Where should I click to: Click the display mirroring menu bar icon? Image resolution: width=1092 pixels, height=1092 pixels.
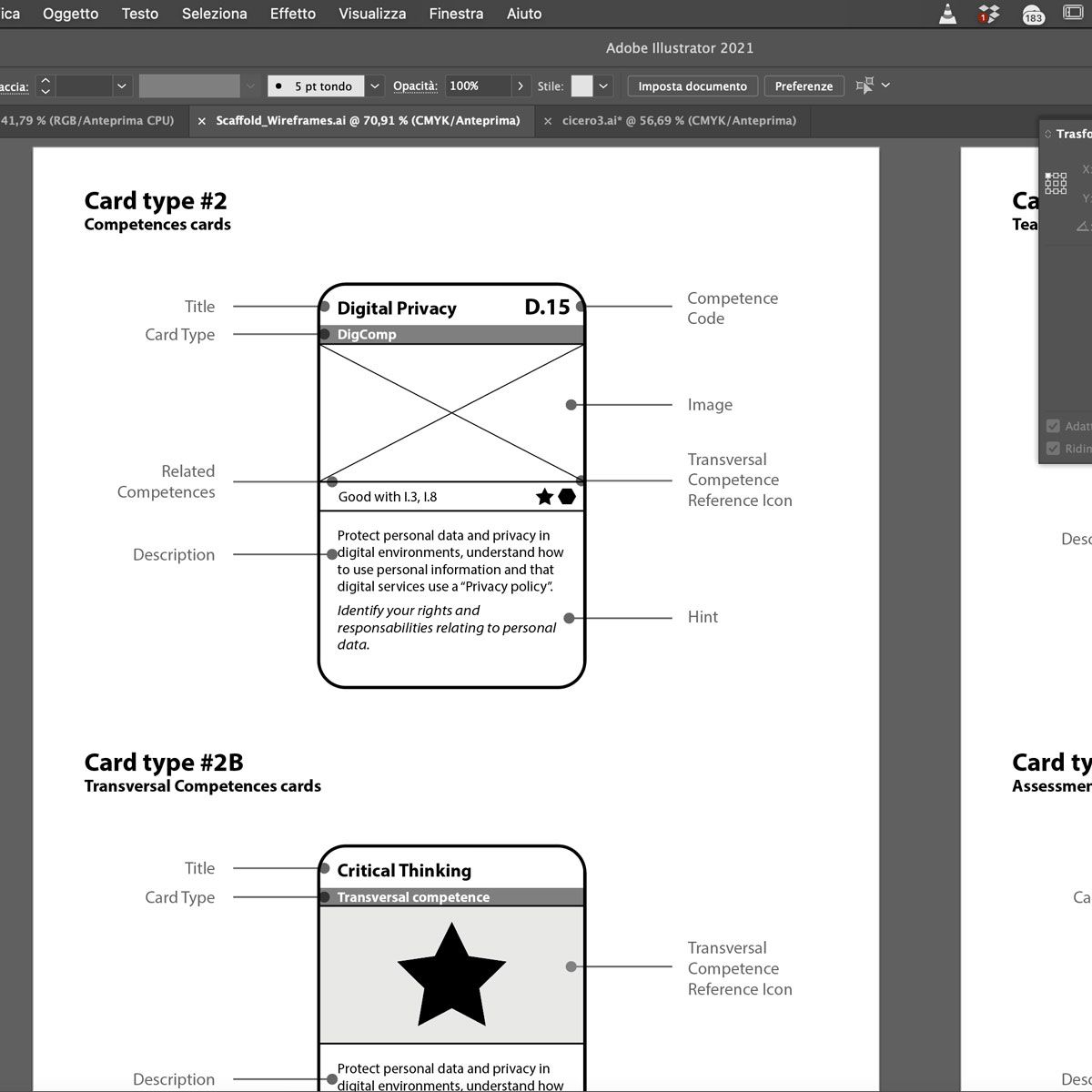1073,13
